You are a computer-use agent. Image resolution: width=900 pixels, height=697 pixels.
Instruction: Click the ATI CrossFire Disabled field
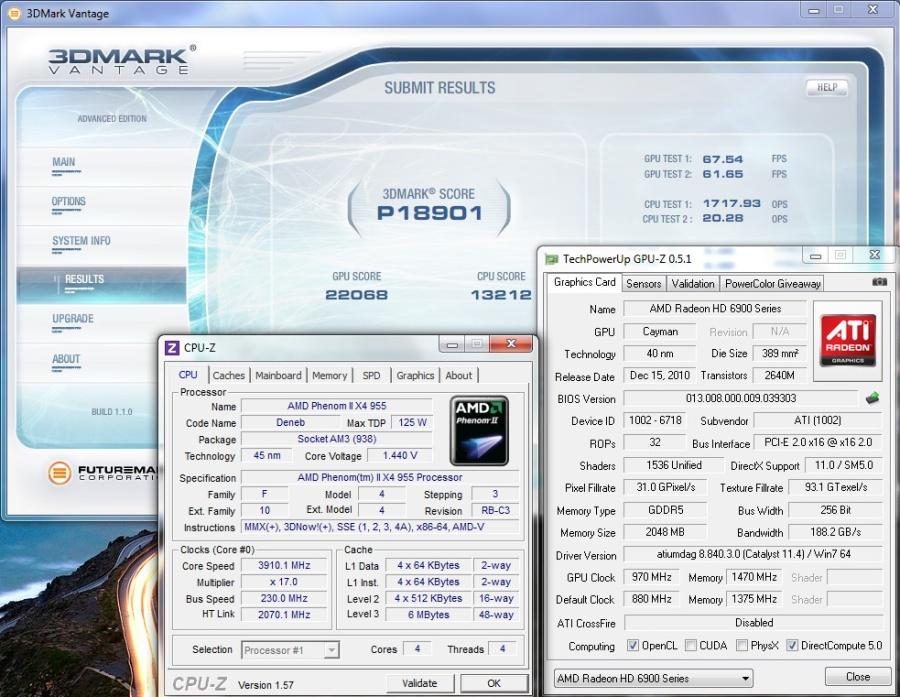click(753, 623)
